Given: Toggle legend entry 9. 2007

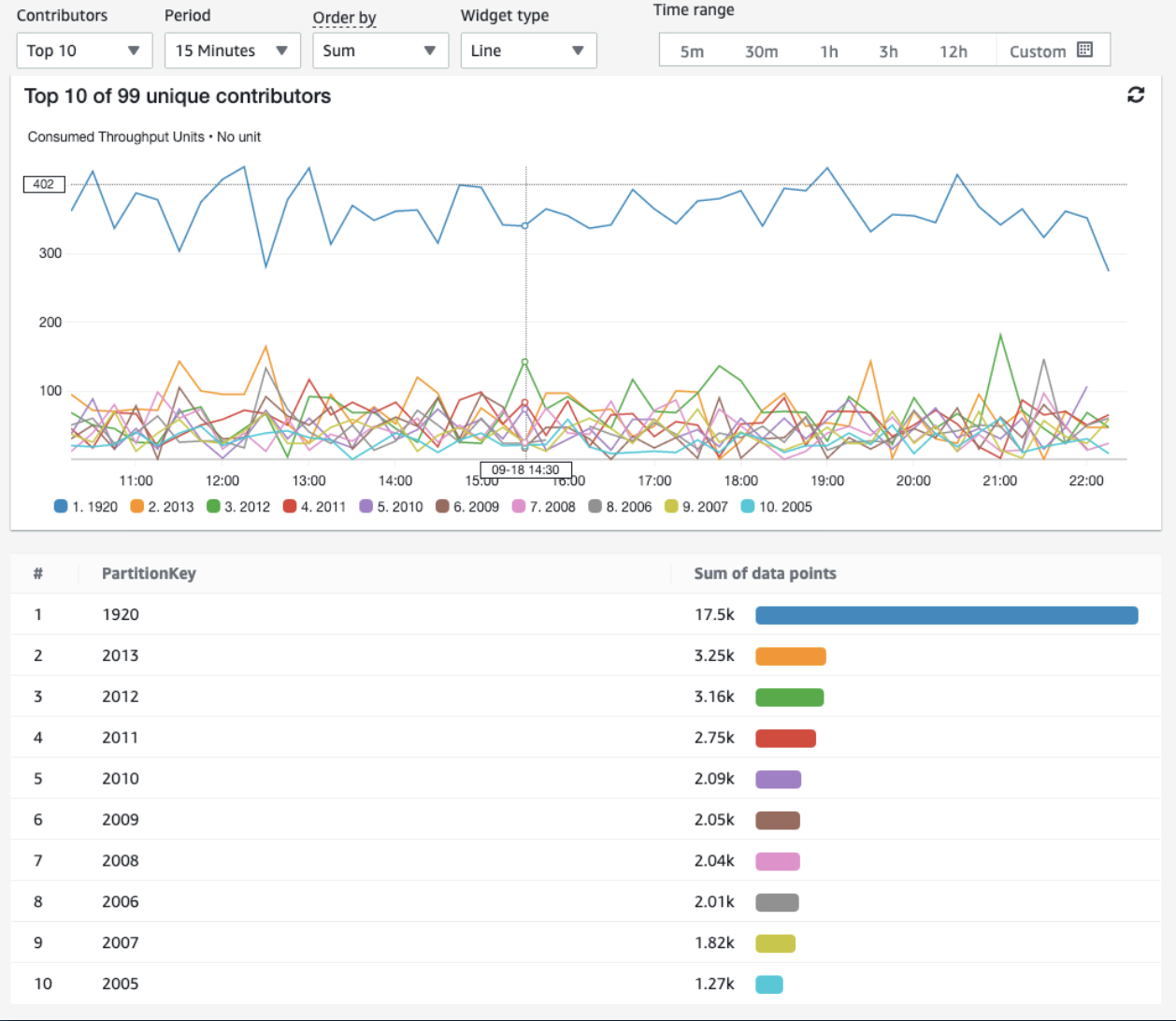Looking at the screenshot, I should [x=696, y=507].
